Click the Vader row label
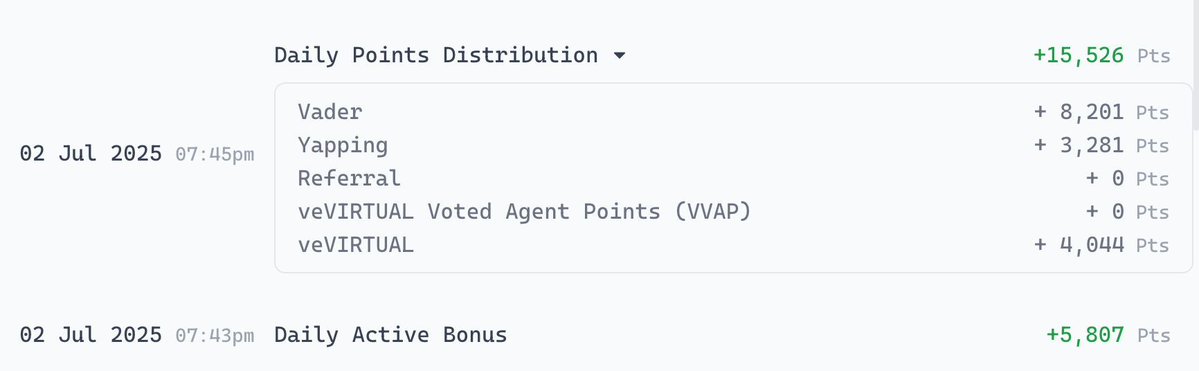Viewport: 1199px width, 371px height. pos(330,112)
